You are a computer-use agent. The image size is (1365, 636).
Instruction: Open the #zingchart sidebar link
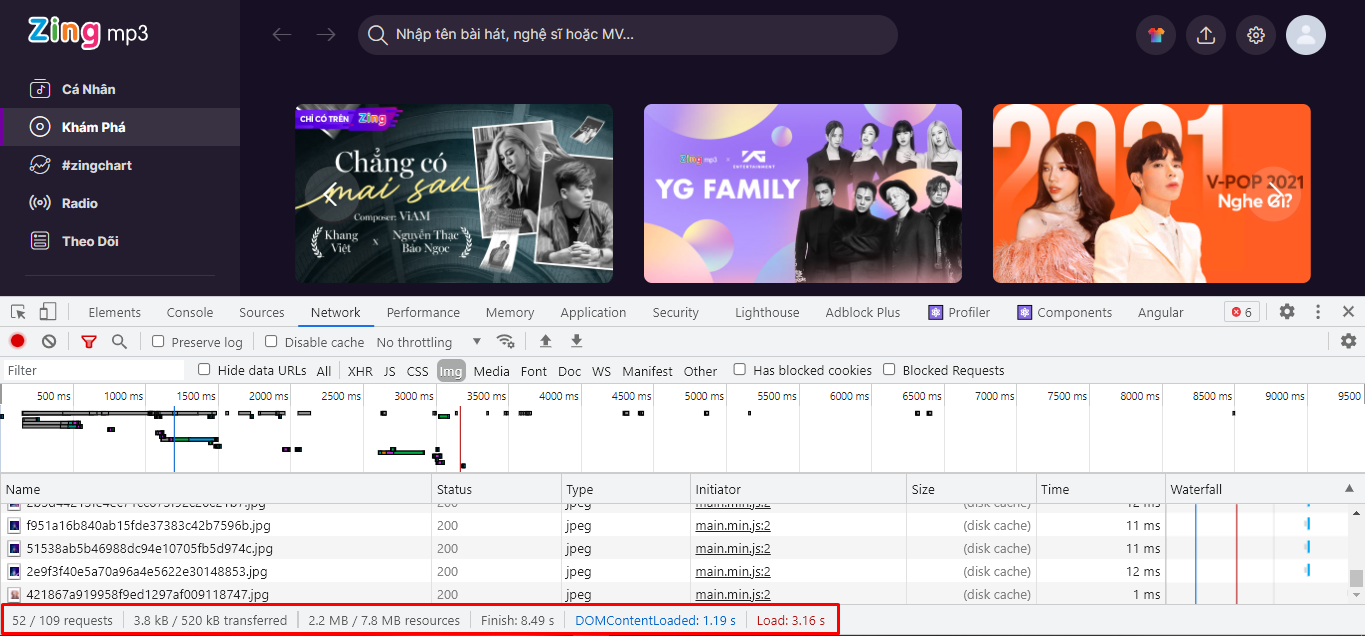tap(96, 165)
